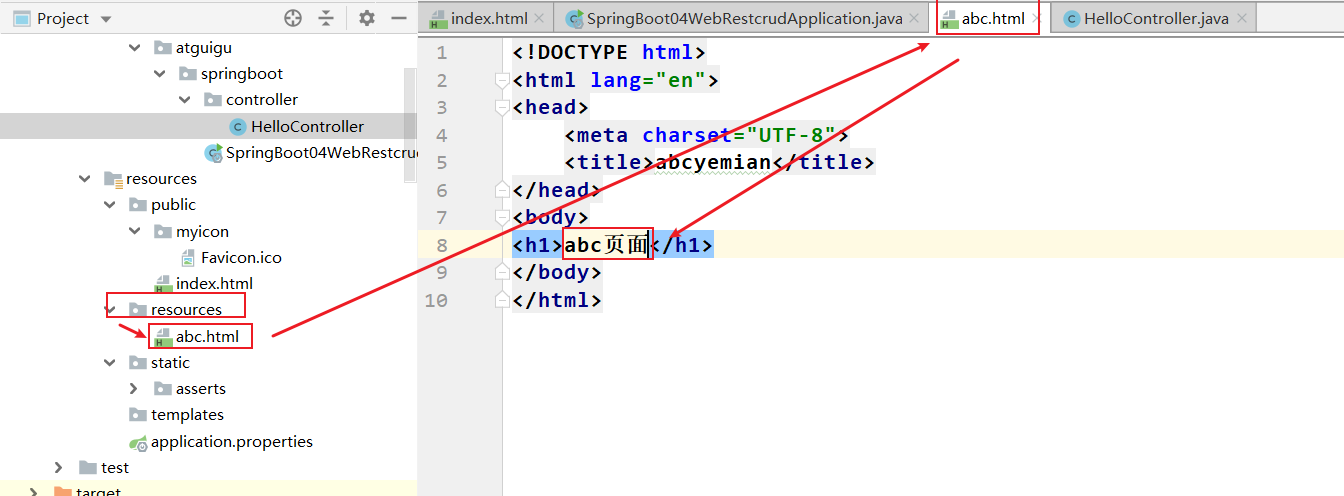Toggle code fold at html tag line 2
The image size is (1344, 496).
coord(503,80)
